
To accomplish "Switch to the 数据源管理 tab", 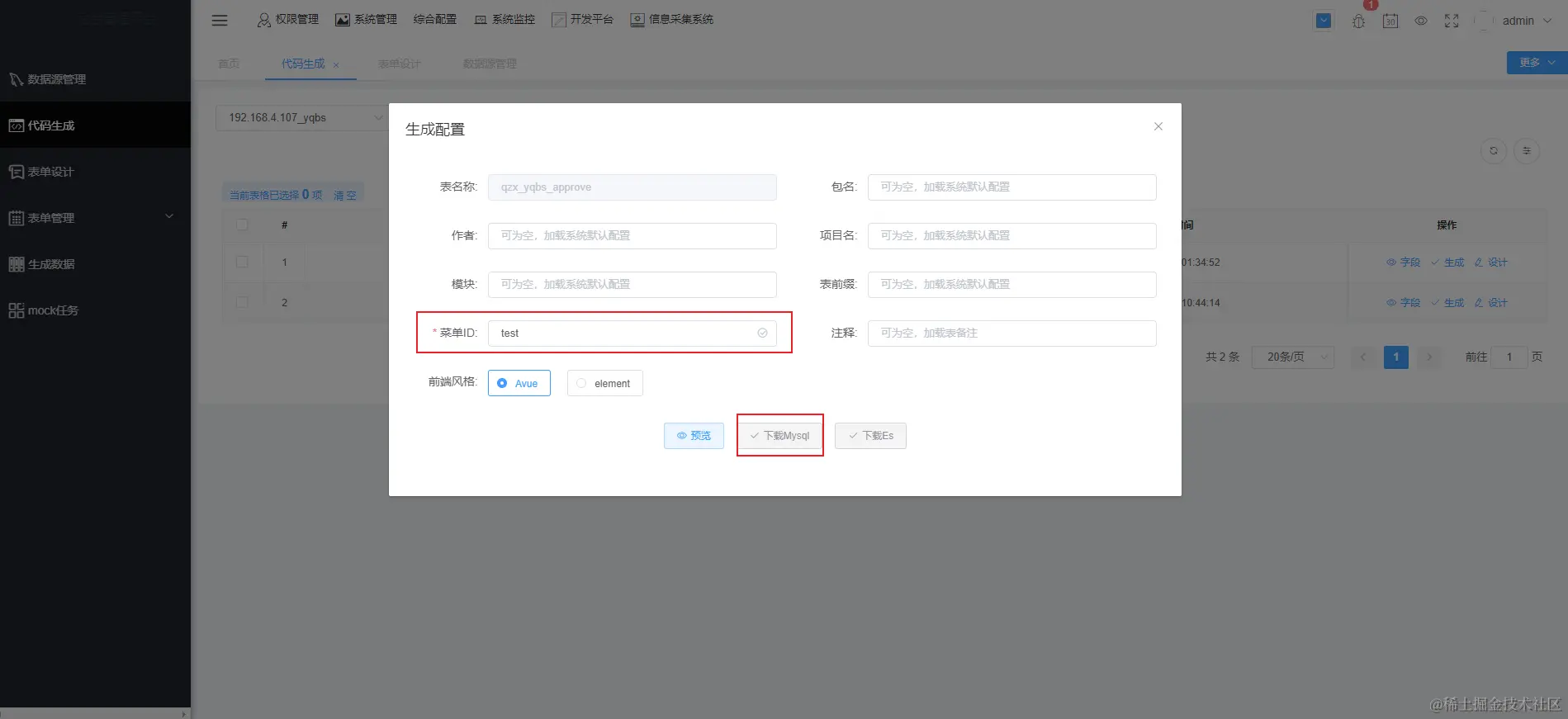I will [x=490, y=64].
